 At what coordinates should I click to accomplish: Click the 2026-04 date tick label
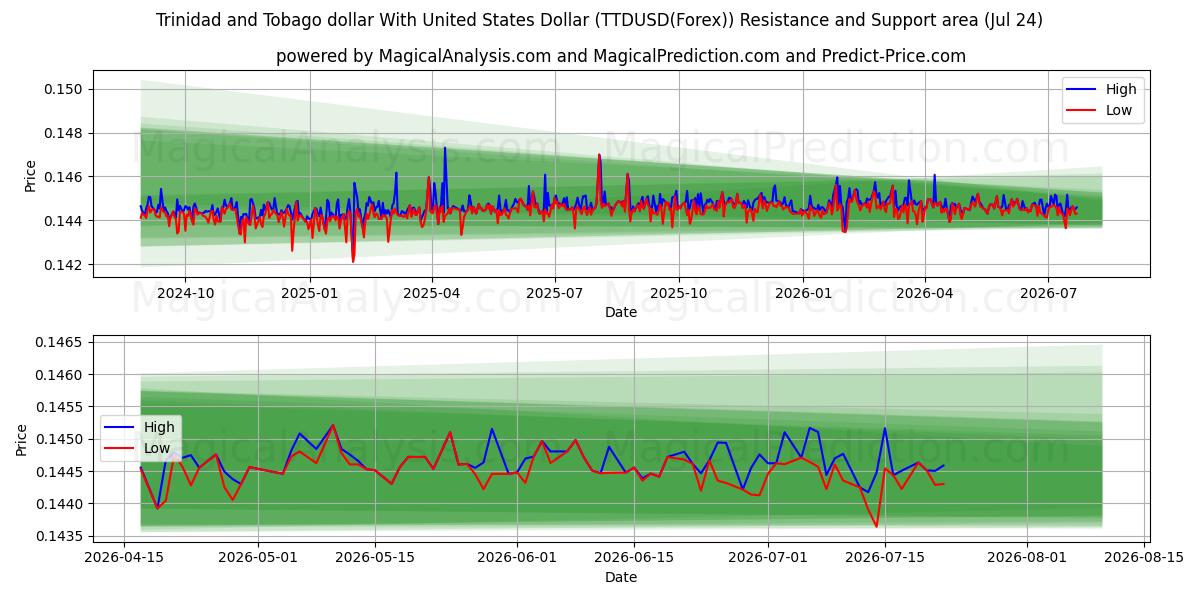923,295
